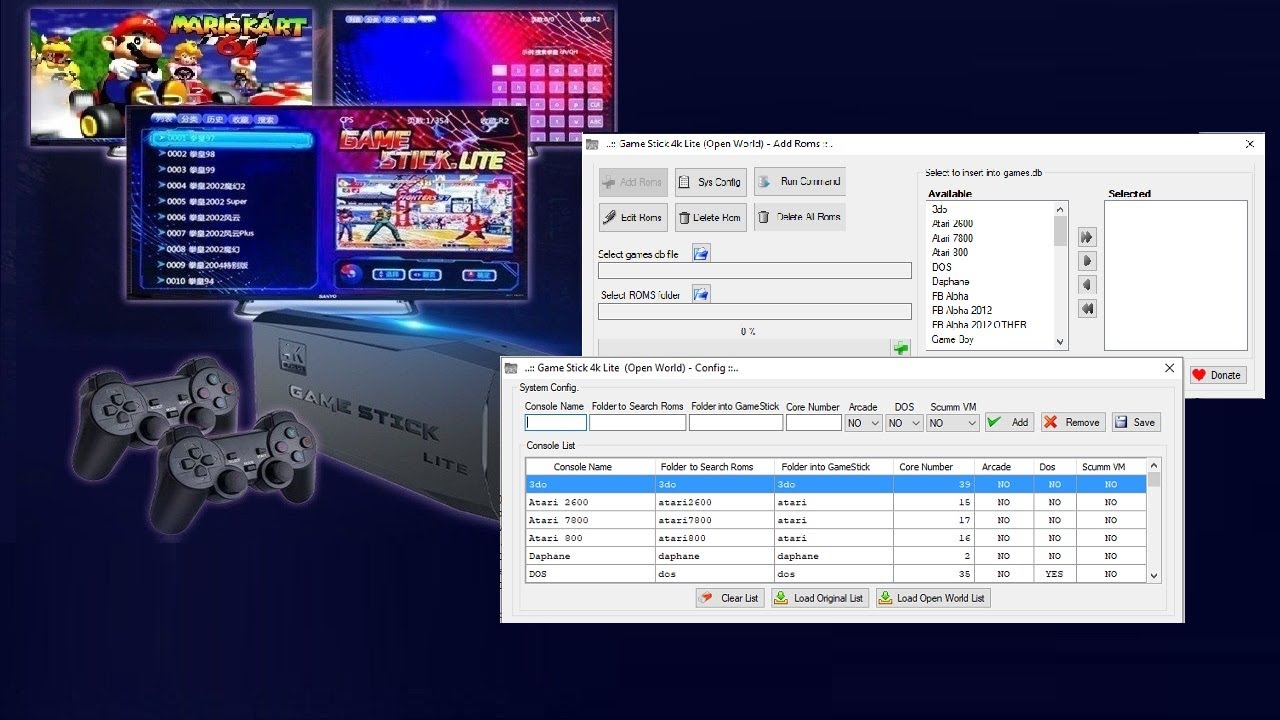
Task: Select the Atari 800 row in Console List
Action: 836,538
